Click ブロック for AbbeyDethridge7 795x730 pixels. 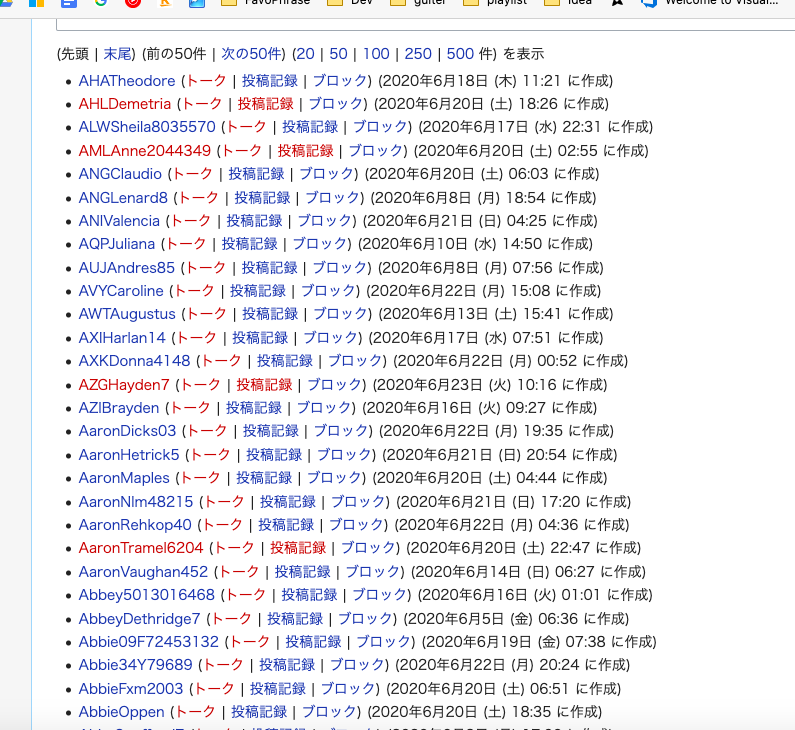pyautogui.click(x=365, y=618)
